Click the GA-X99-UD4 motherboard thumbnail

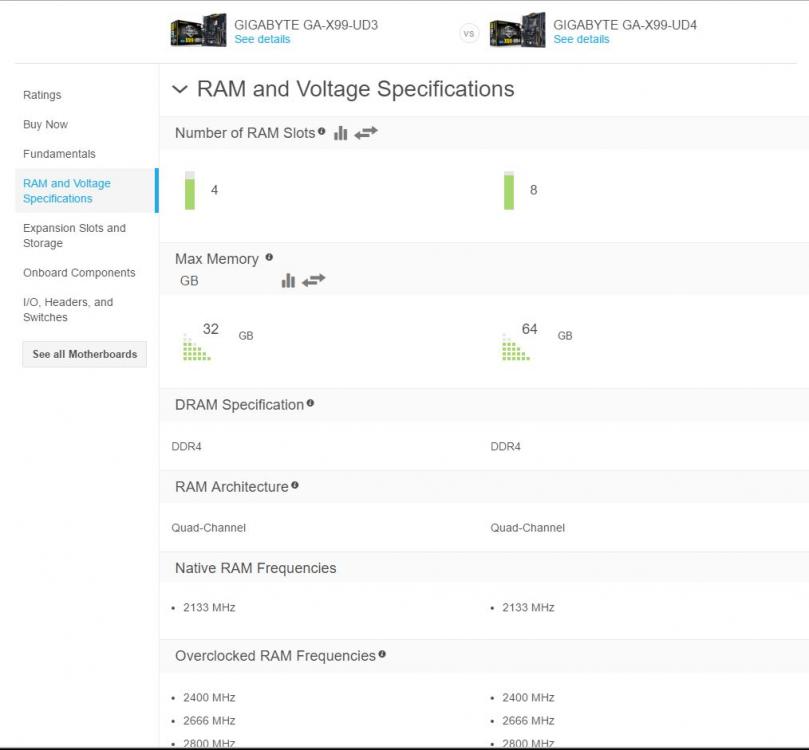pos(517,31)
